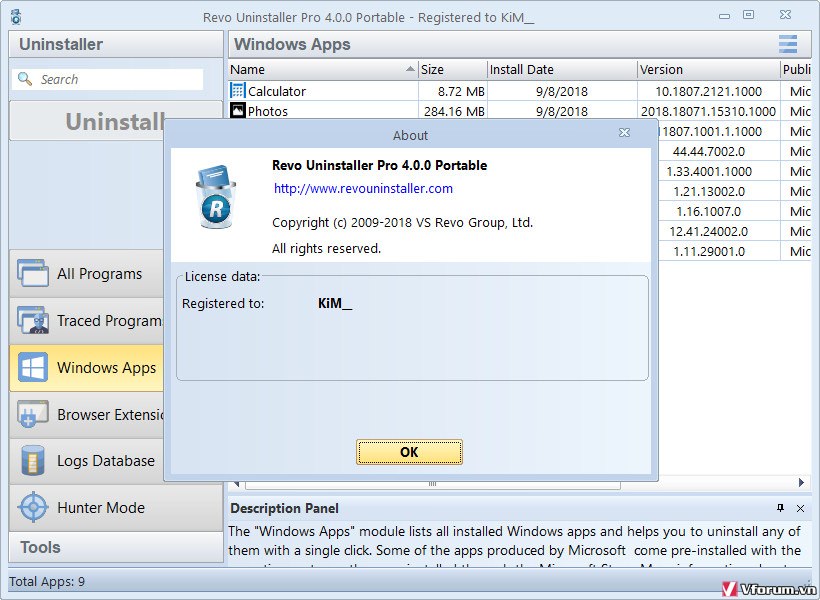Click the Copyright 2009-2018 VS Revo Group text
Screen dimensions: 820x600
coord(402,222)
